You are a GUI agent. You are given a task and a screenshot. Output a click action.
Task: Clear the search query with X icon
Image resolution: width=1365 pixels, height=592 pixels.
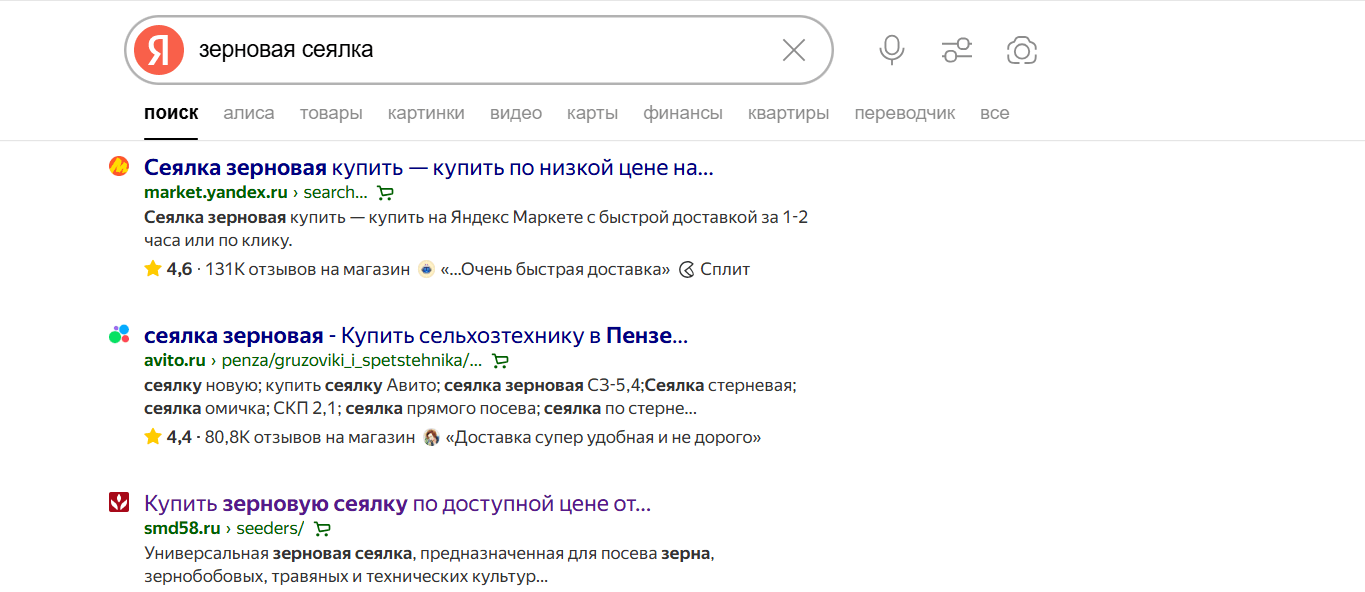click(793, 50)
